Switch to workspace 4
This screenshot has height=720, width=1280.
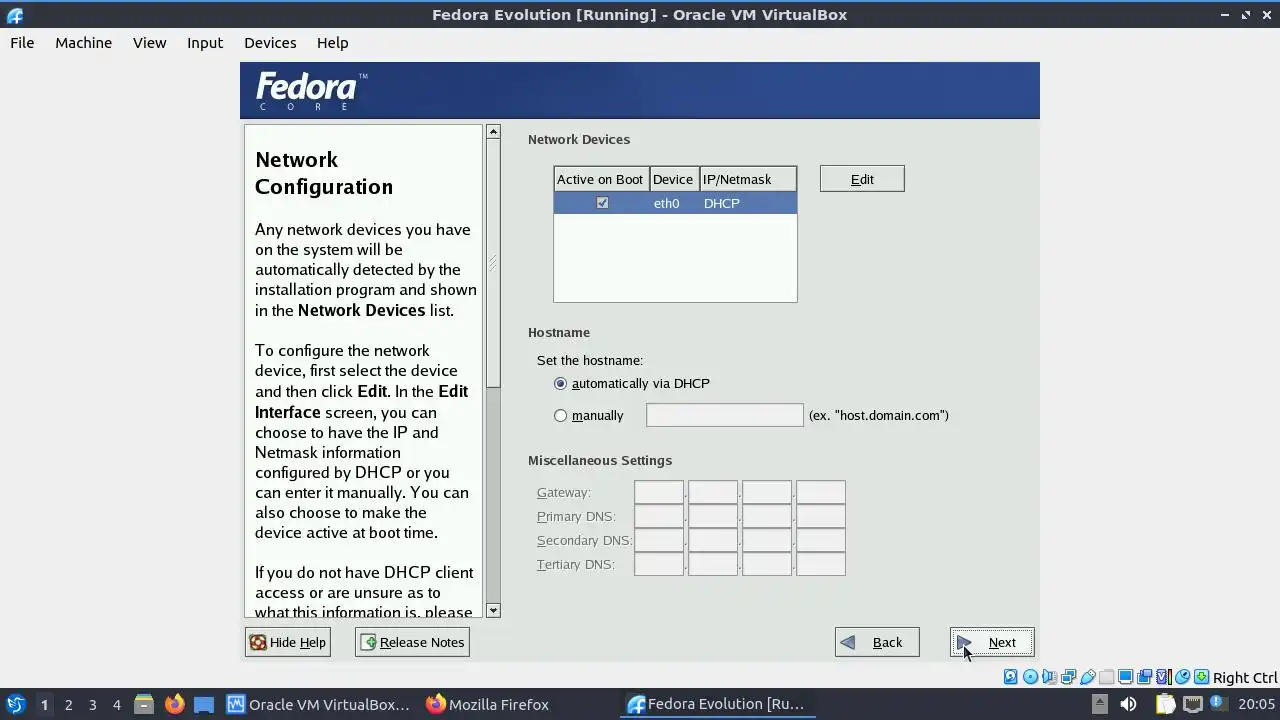point(116,704)
